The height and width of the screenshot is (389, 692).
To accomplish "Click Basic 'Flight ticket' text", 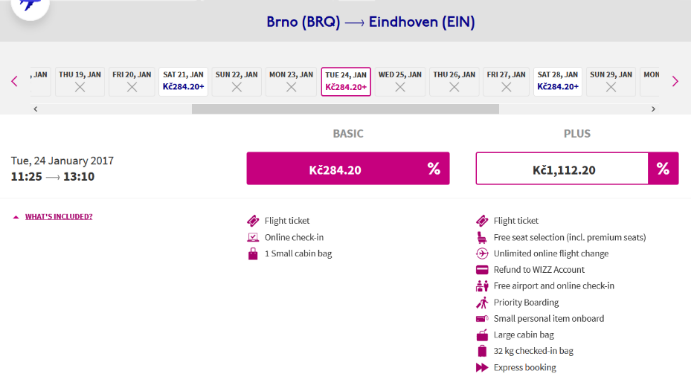I will pos(287,221).
